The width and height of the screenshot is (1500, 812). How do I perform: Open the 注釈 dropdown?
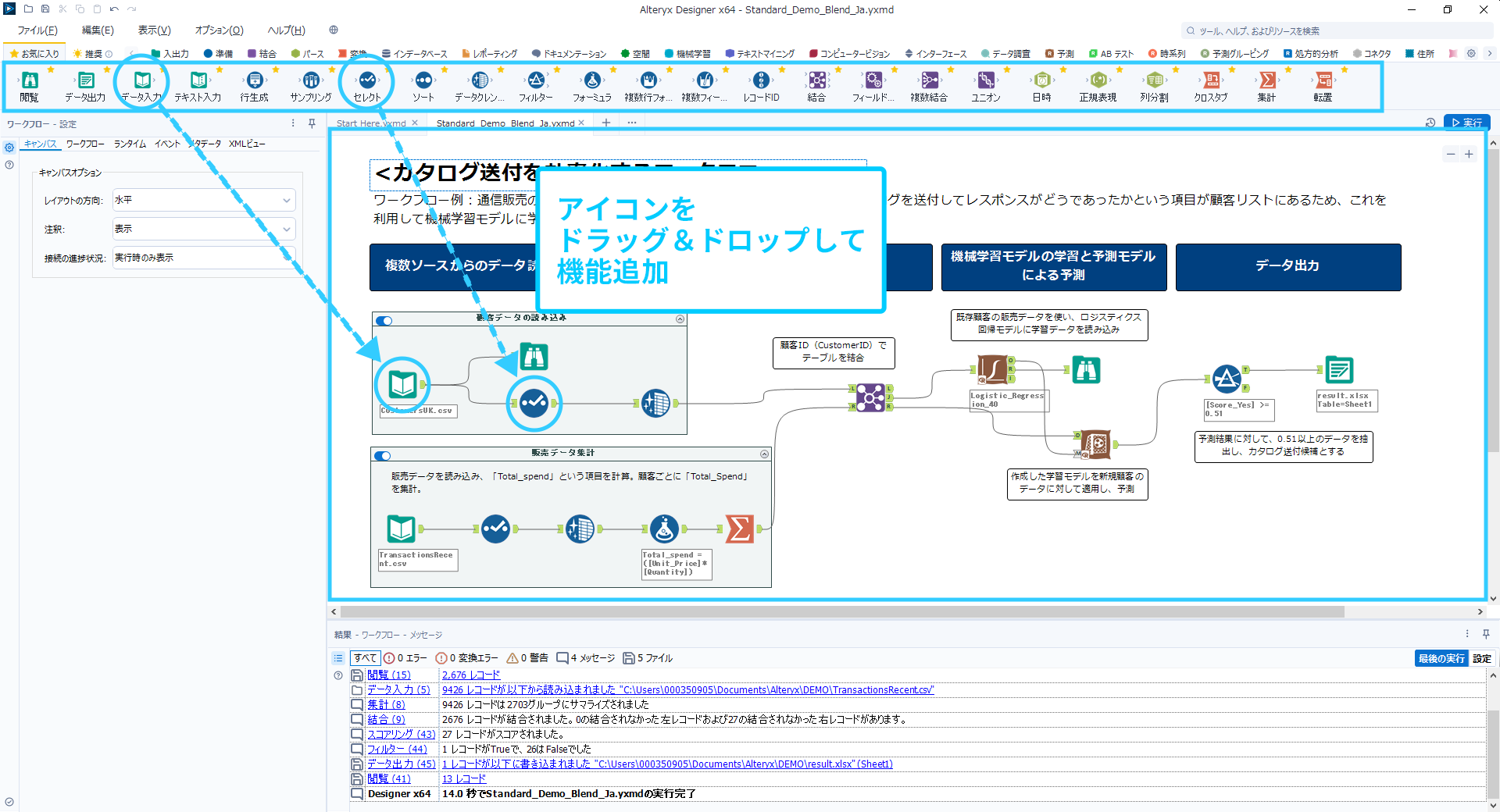204,229
